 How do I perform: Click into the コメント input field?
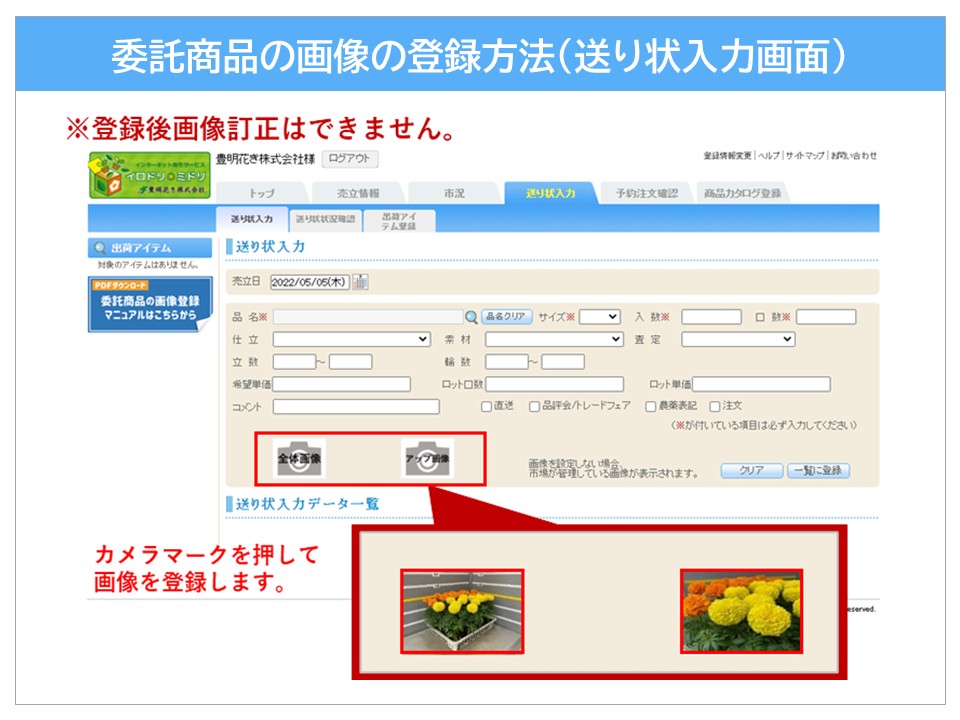tap(355, 406)
